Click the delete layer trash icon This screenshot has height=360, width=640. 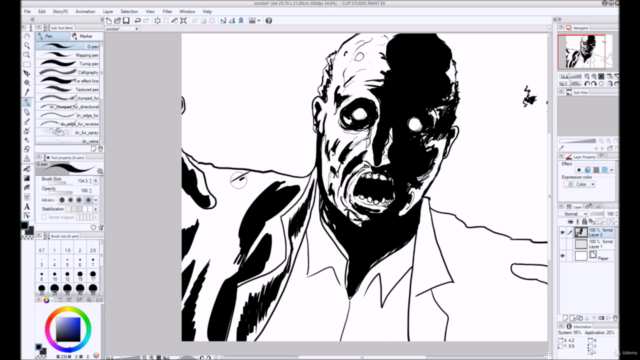pyautogui.click(x=615, y=318)
